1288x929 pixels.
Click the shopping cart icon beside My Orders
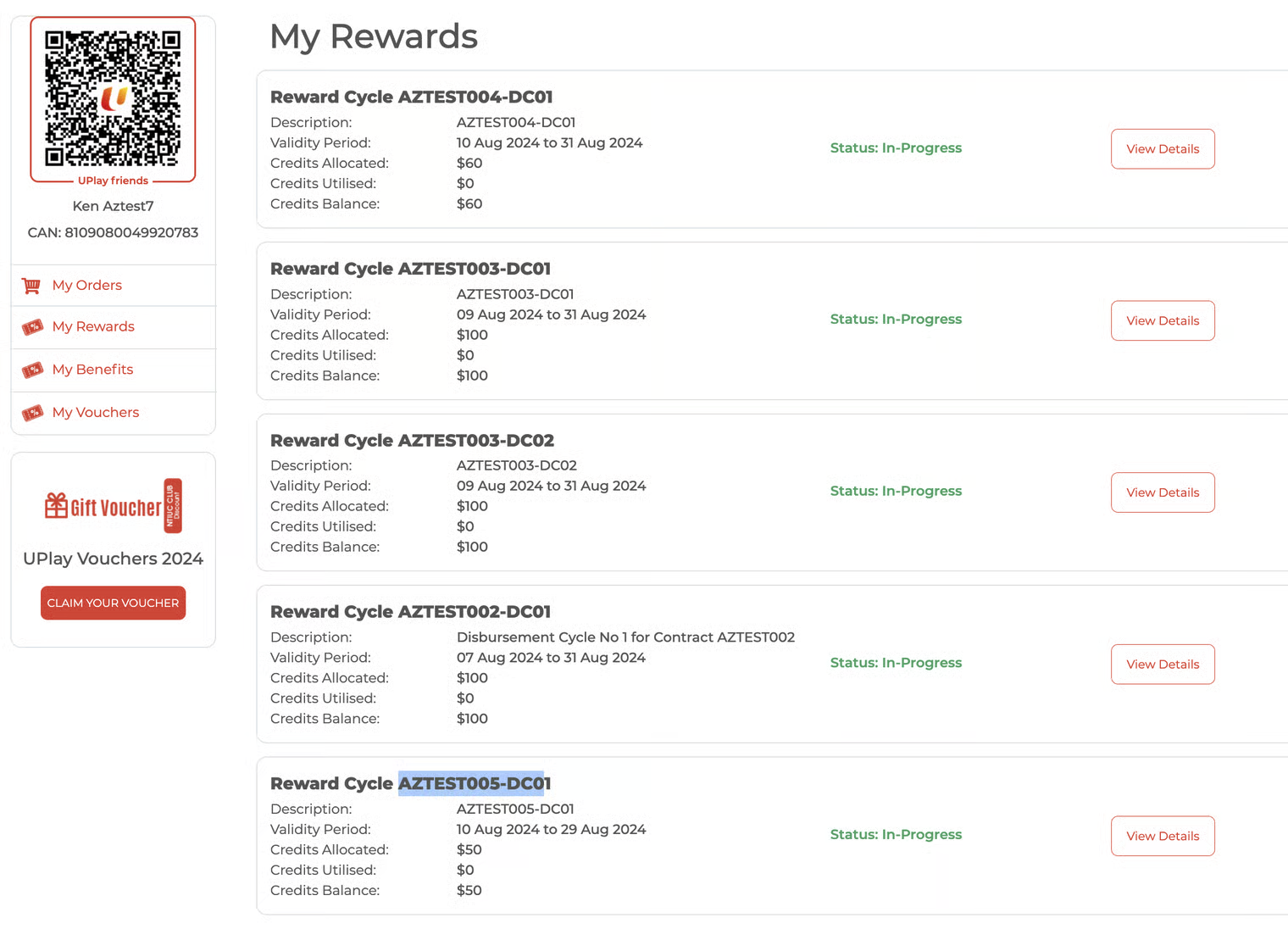pos(31,286)
